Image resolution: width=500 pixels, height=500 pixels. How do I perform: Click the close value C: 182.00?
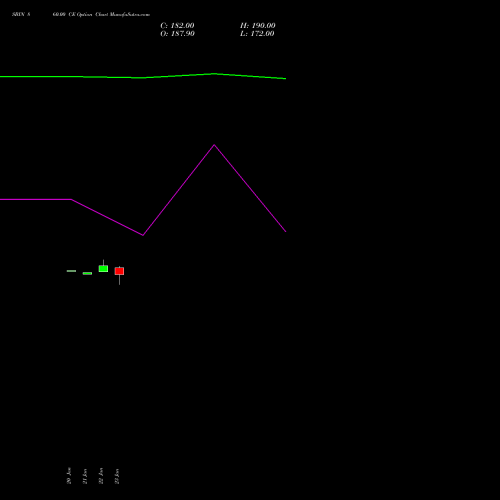(x=177, y=26)
